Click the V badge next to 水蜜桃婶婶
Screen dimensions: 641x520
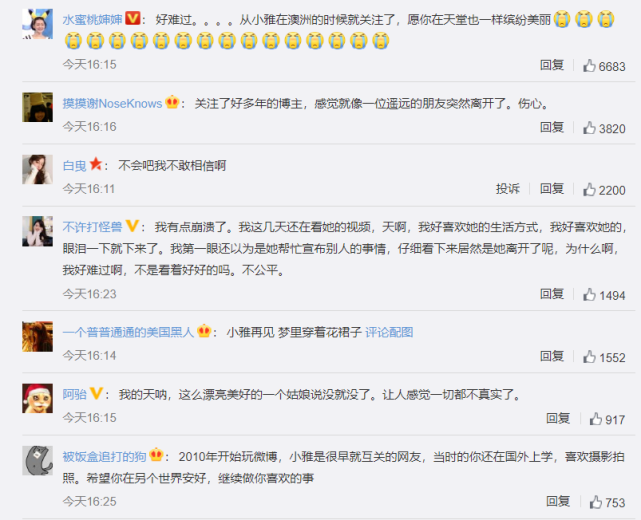click(132, 18)
